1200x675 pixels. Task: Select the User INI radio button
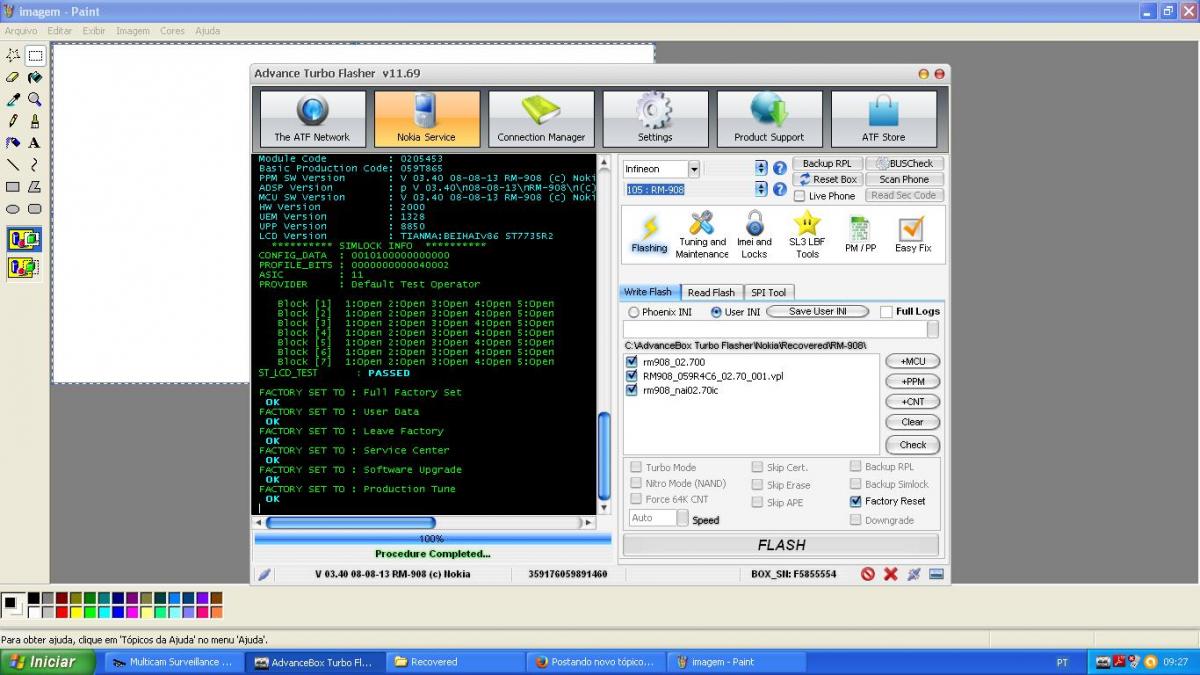click(x=716, y=312)
